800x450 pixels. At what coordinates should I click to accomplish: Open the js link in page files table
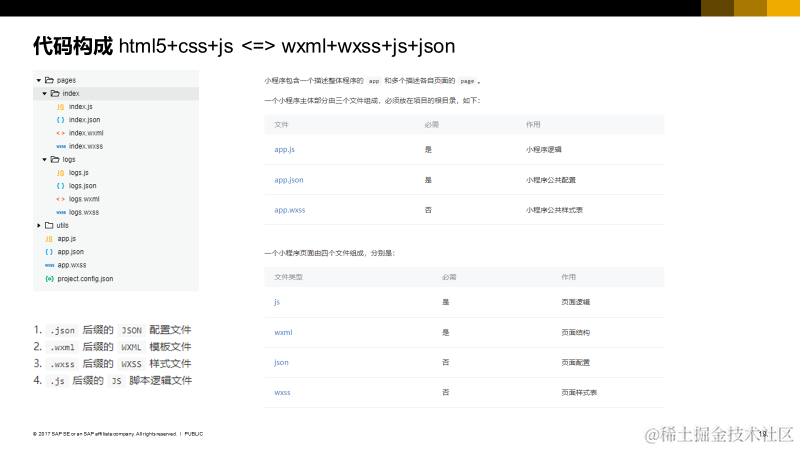click(277, 302)
